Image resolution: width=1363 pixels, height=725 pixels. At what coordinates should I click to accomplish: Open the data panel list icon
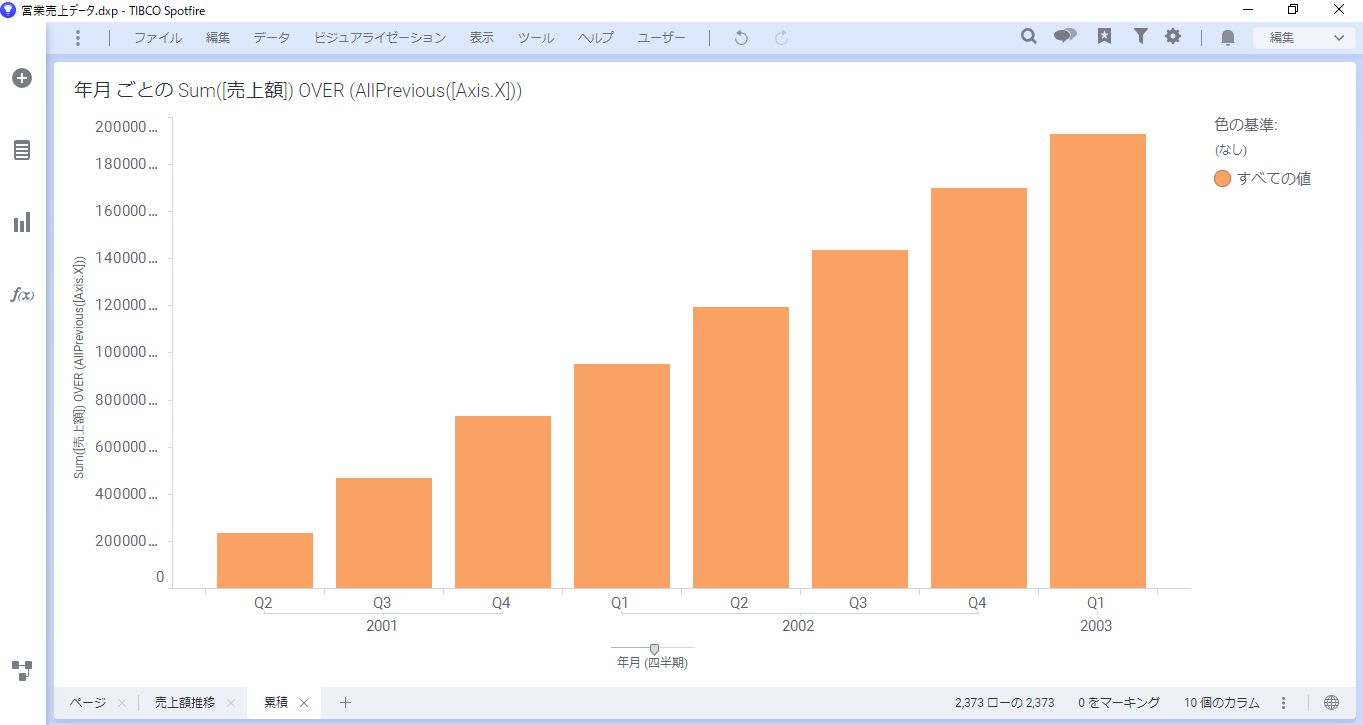[22, 150]
